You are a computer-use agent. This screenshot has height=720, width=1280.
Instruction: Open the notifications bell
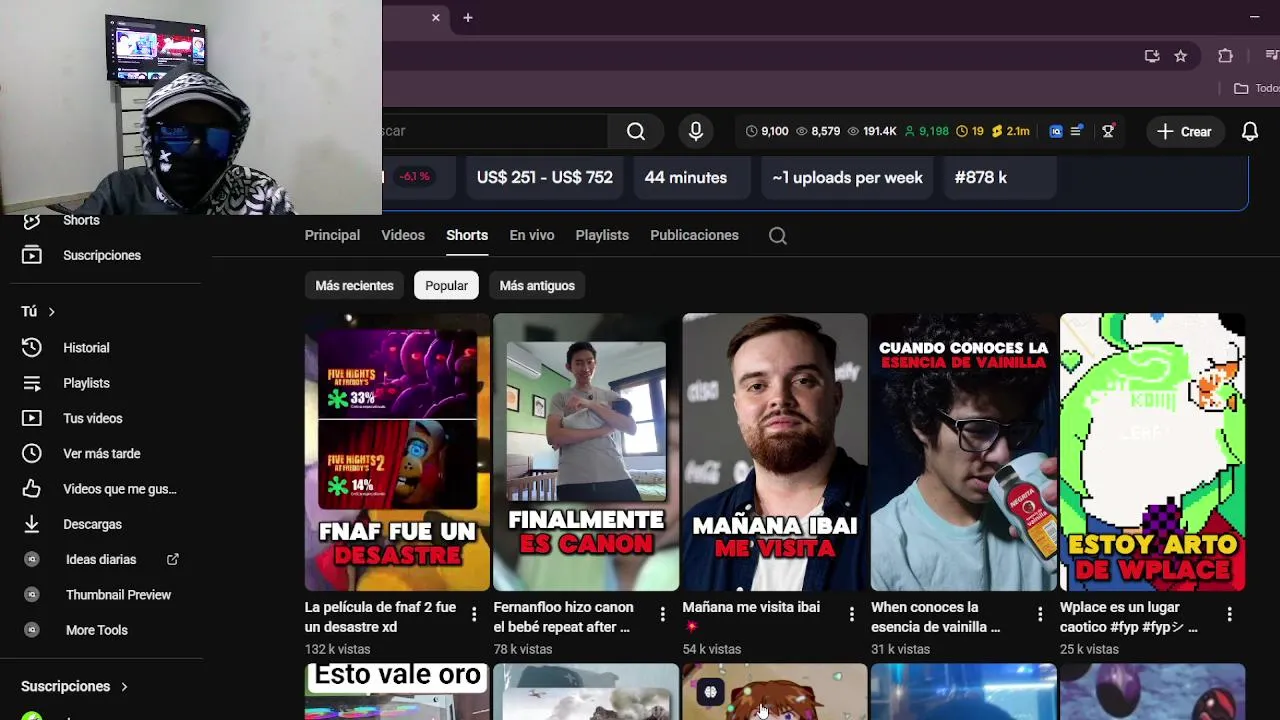(1250, 131)
